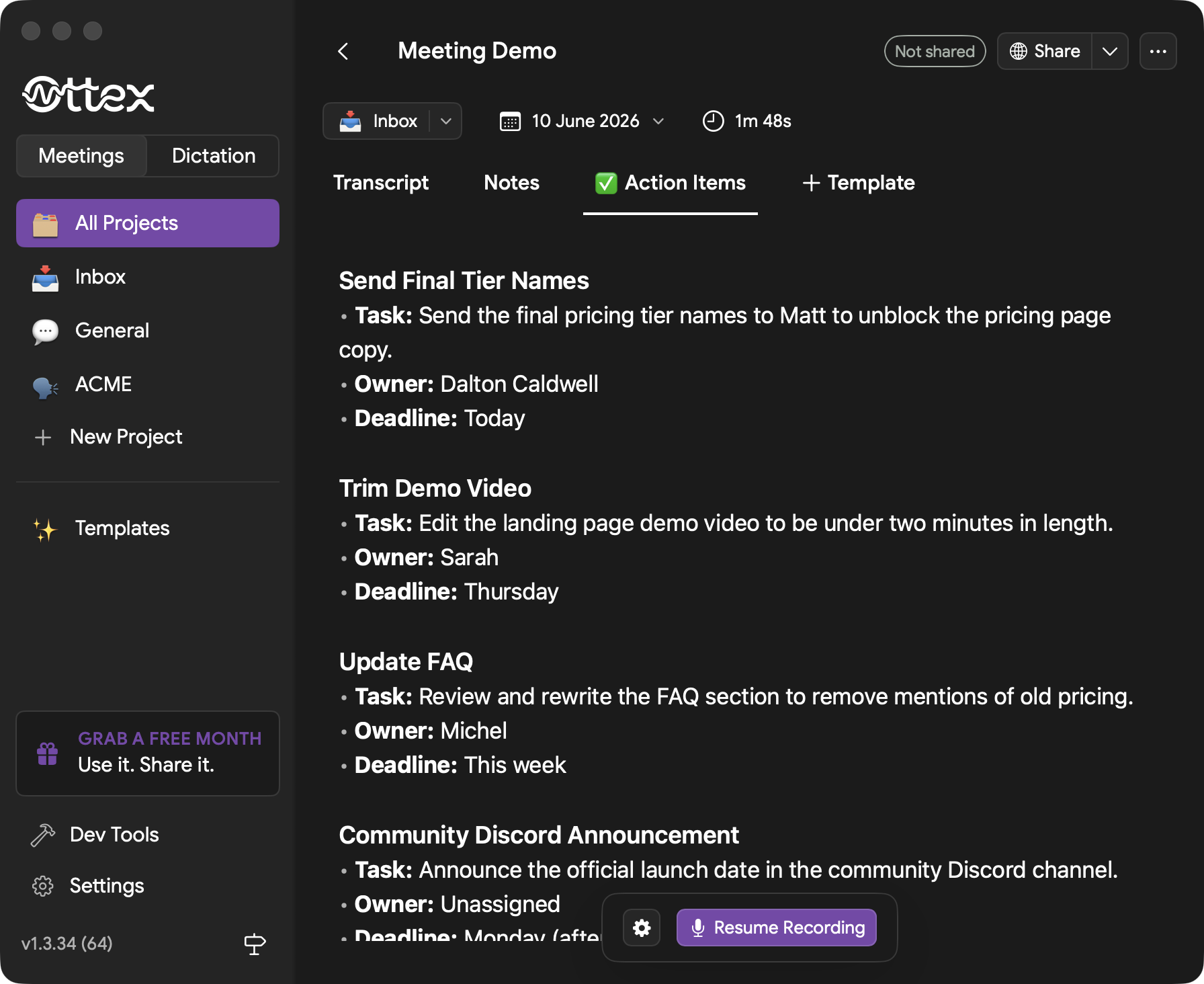This screenshot has width=1204, height=984.
Task: Click the Settings gear icon in sidebar
Action: (x=43, y=886)
